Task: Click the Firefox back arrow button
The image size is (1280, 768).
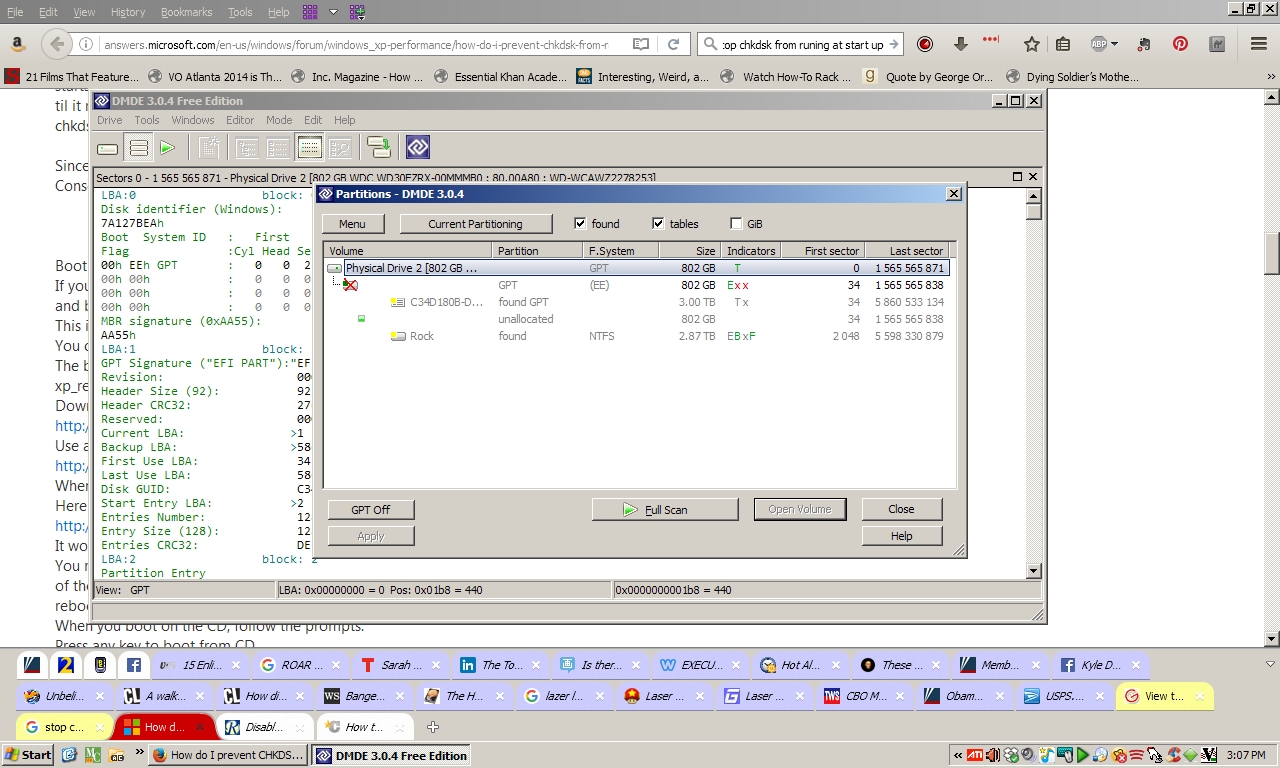Action: [x=57, y=44]
